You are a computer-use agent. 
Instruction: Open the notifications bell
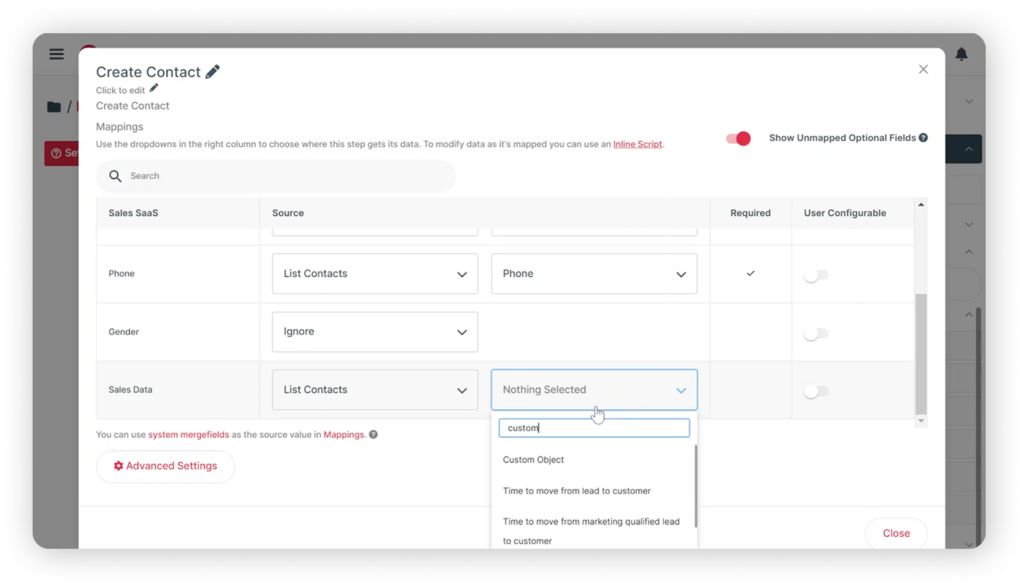click(x=961, y=54)
